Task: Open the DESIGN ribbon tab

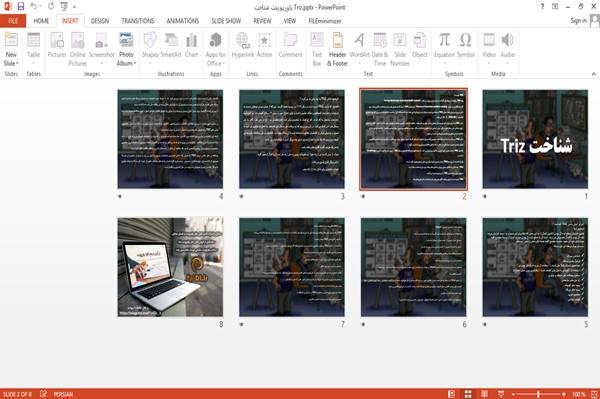Action: pyautogui.click(x=100, y=21)
